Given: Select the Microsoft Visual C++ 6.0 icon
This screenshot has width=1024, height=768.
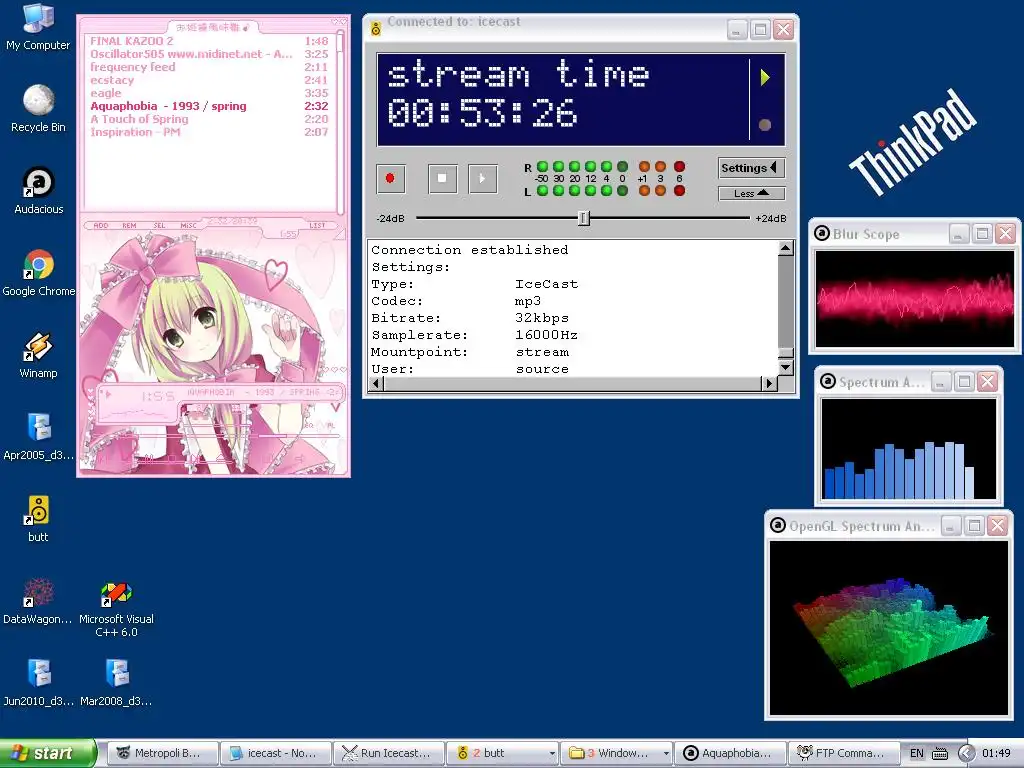Looking at the screenshot, I should click(x=116, y=609).
